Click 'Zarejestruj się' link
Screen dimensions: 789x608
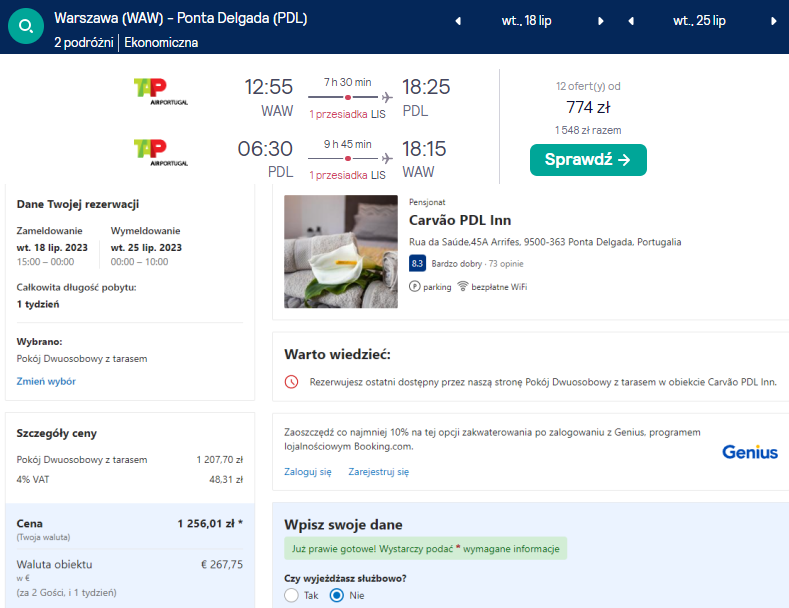378,472
